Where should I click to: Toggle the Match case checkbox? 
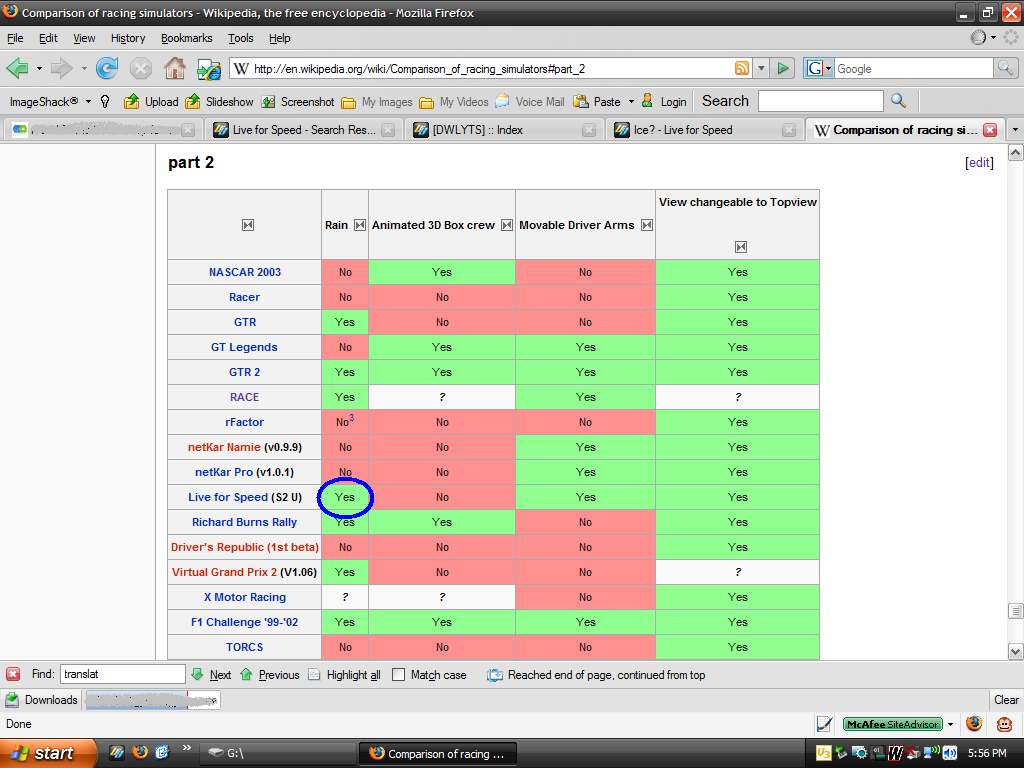pyautogui.click(x=398, y=675)
